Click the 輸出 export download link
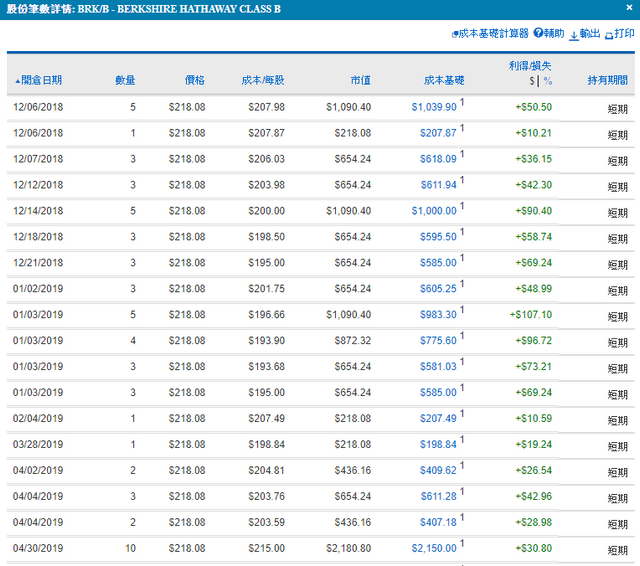The image size is (640, 566). tap(585, 33)
